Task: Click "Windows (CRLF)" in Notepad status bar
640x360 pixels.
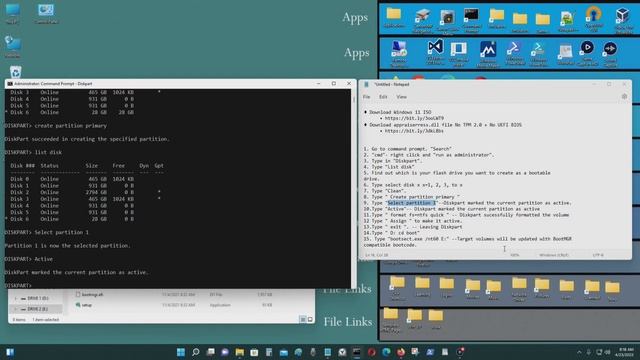Action: point(554,255)
